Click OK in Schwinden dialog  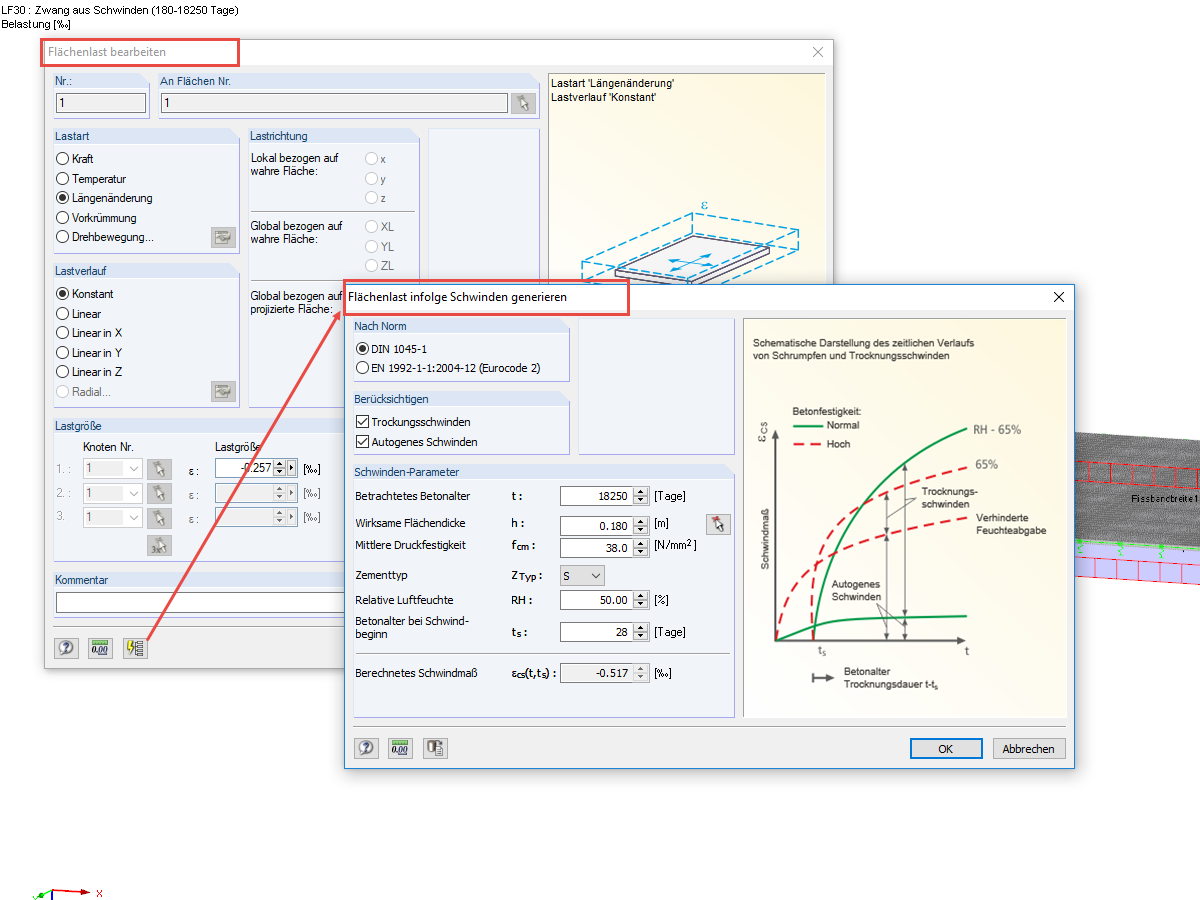click(x=946, y=749)
